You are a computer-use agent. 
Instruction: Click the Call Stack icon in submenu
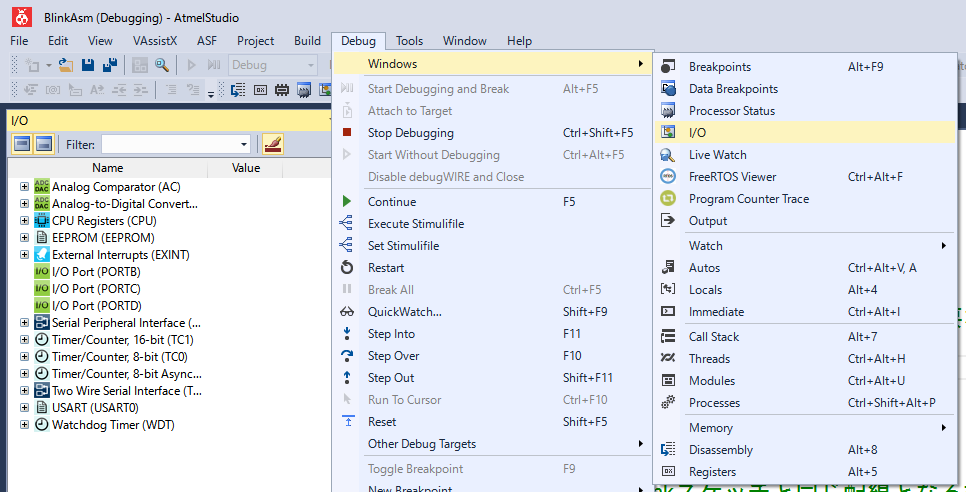pos(668,336)
